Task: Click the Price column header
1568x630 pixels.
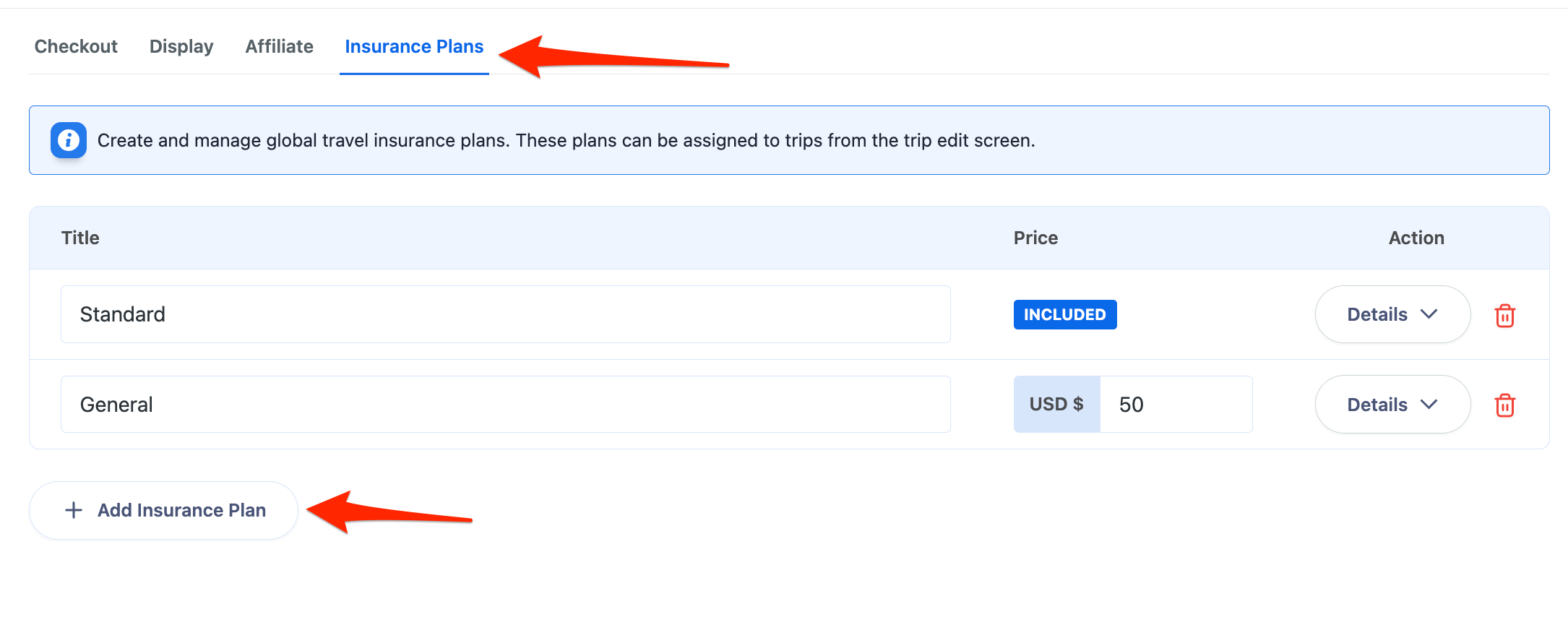Action: (x=1035, y=238)
